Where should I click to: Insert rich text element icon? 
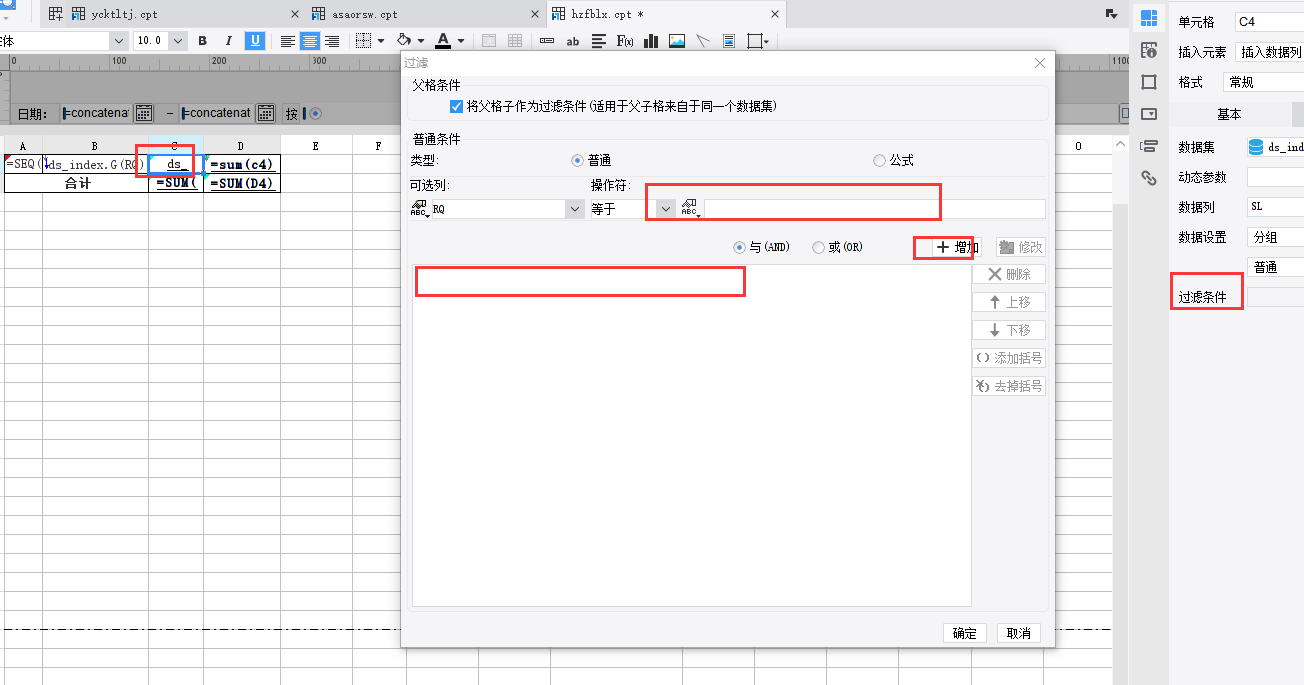pos(599,41)
